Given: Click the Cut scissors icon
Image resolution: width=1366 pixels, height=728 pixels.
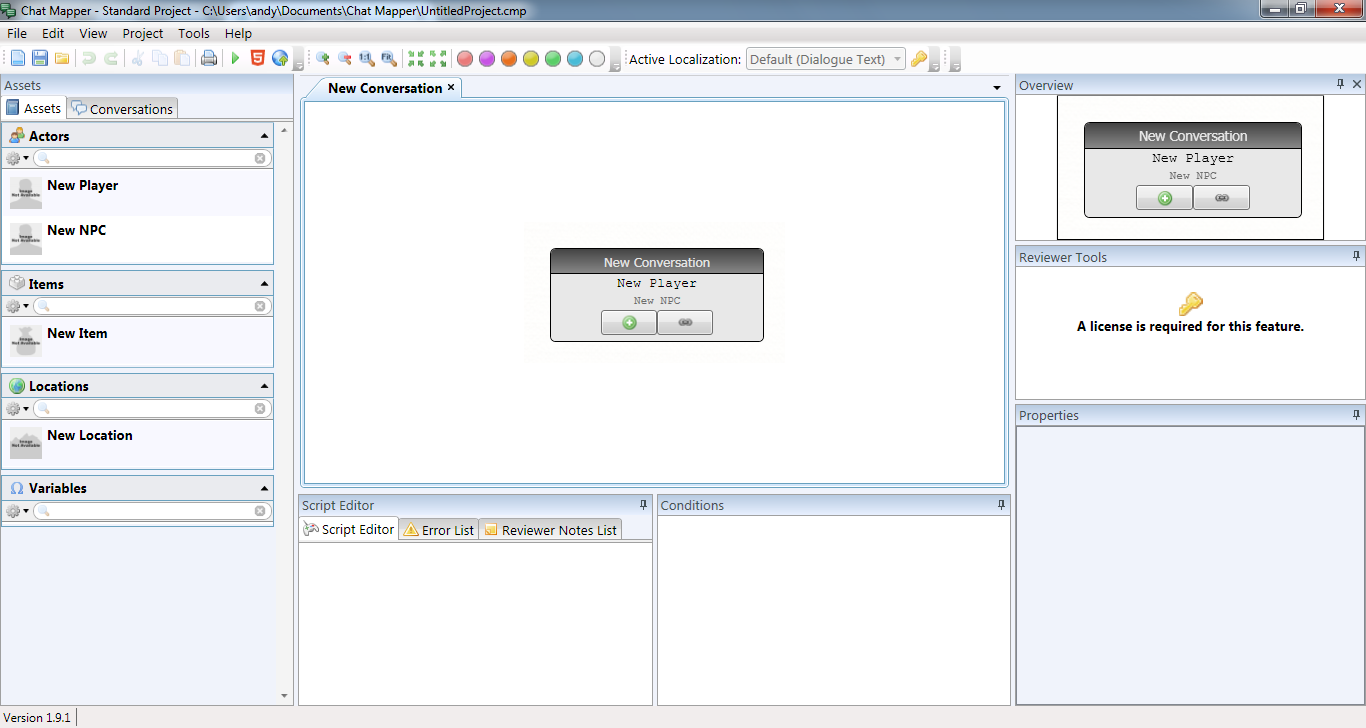Looking at the screenshot, I should [x=138, y=59].
